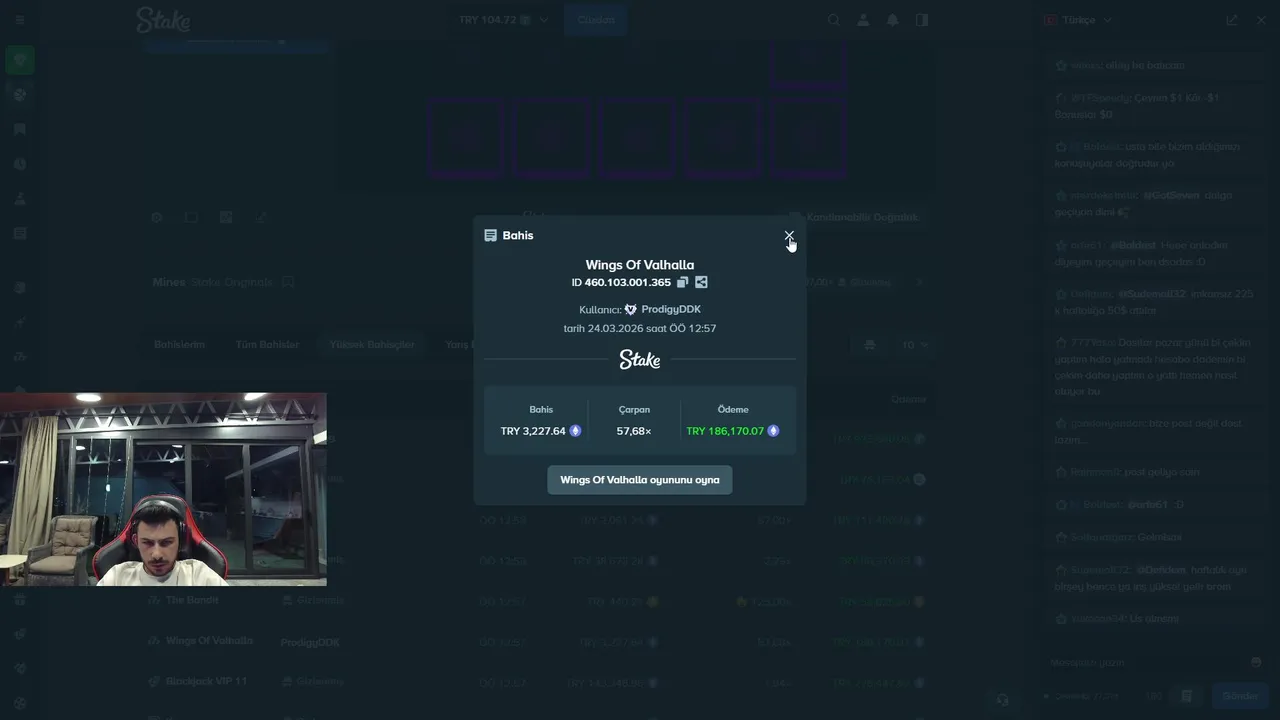Toggle the chat sidebar panel icon
Viewport: 1280px width, 720px height.
(x=922, y=20)
